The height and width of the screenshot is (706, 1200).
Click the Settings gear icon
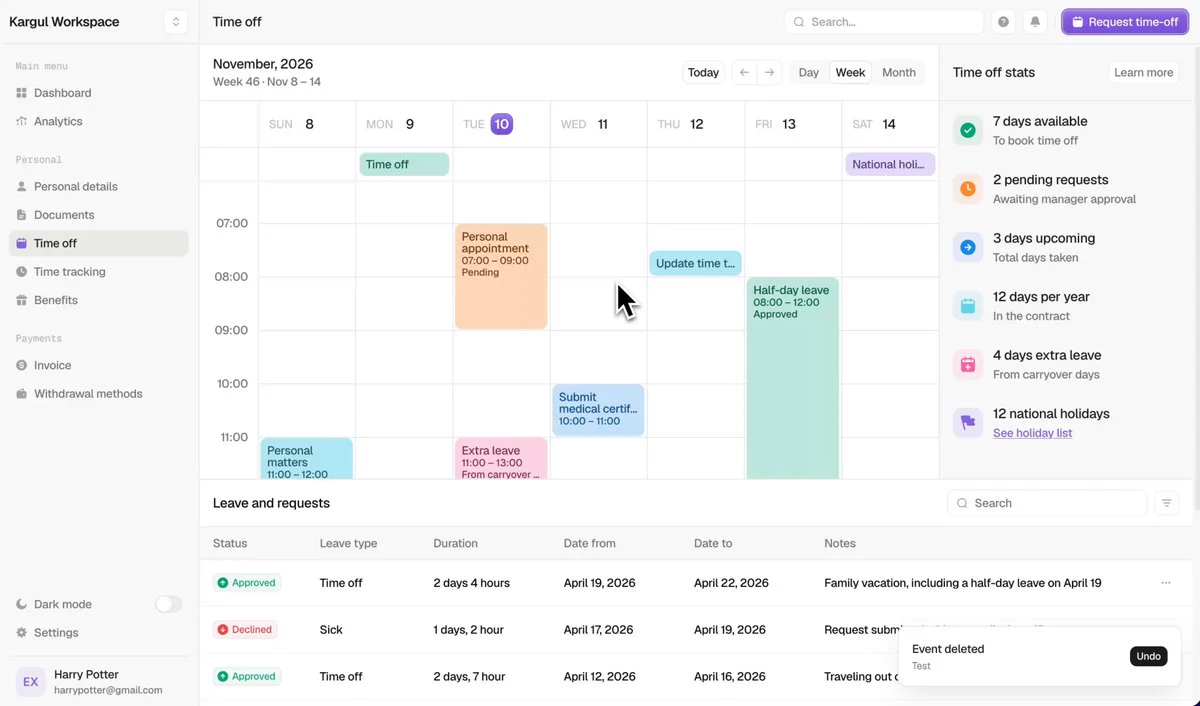22,633
